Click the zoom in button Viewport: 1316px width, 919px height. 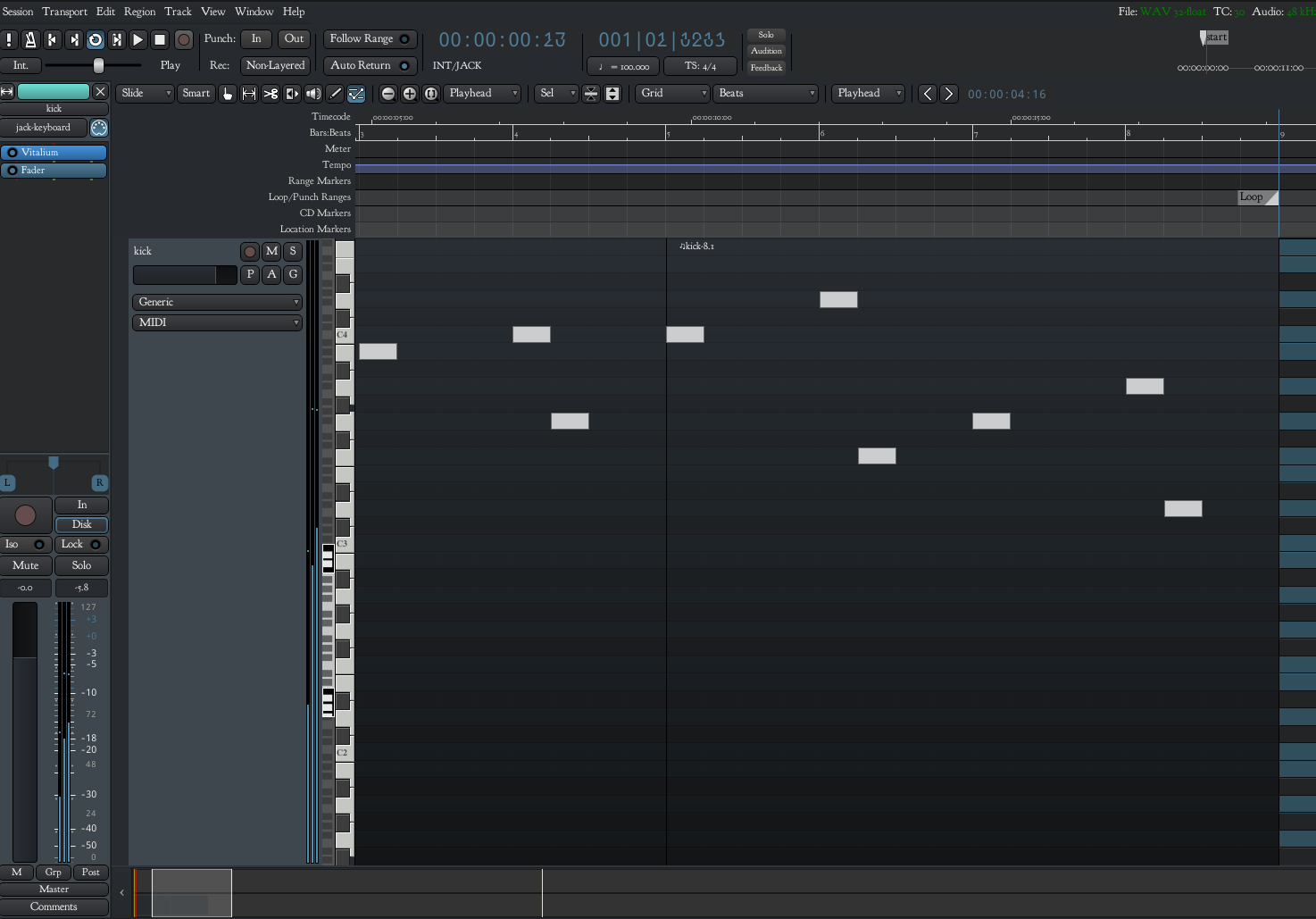click(410, 93)
